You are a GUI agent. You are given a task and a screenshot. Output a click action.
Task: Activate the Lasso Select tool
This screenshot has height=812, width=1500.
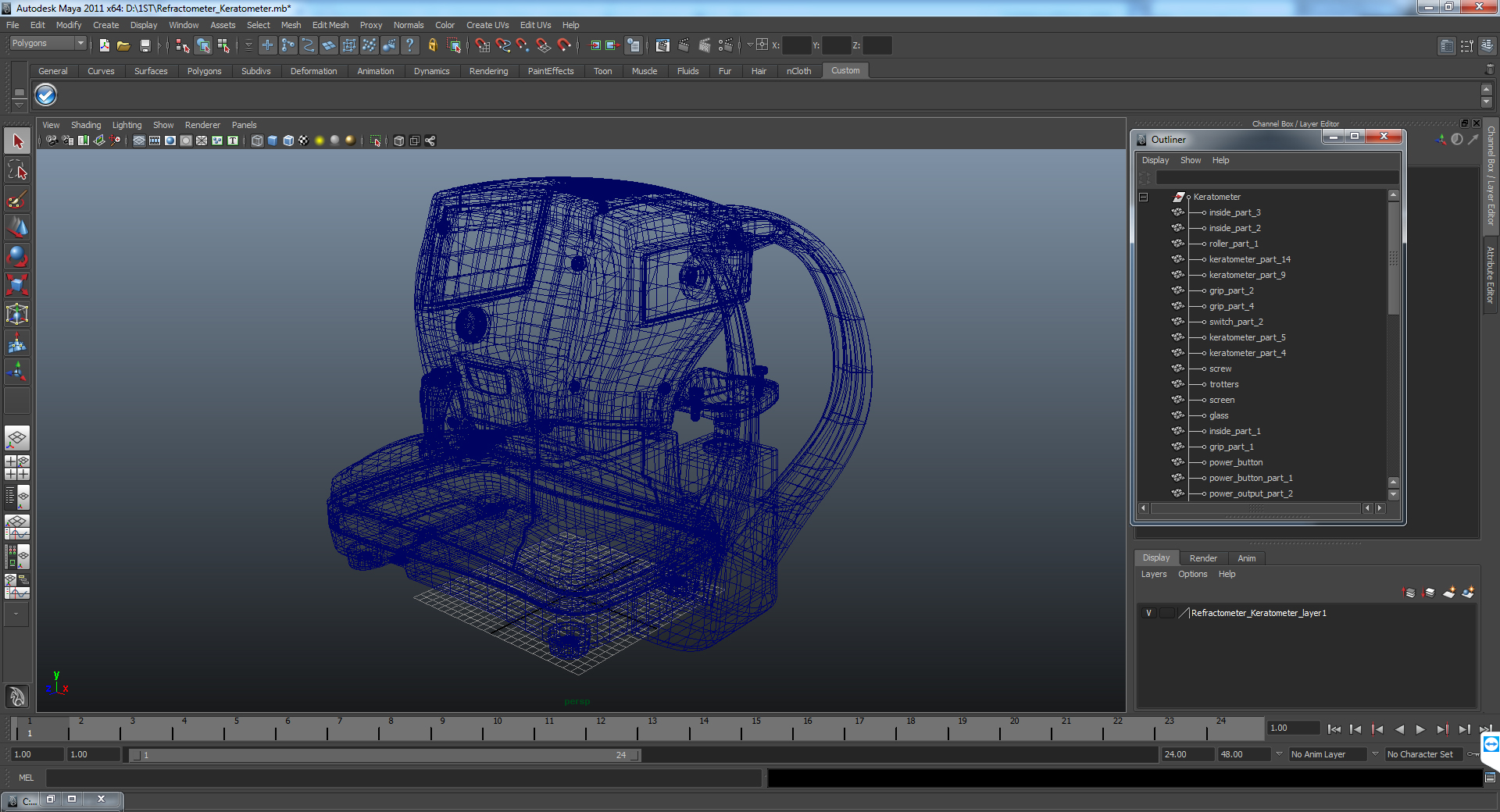coord(17,170)
